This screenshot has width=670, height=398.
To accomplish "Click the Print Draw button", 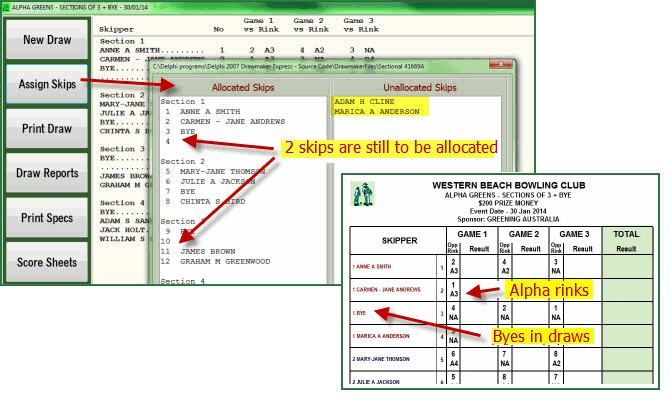I will [x=47, y=128].
